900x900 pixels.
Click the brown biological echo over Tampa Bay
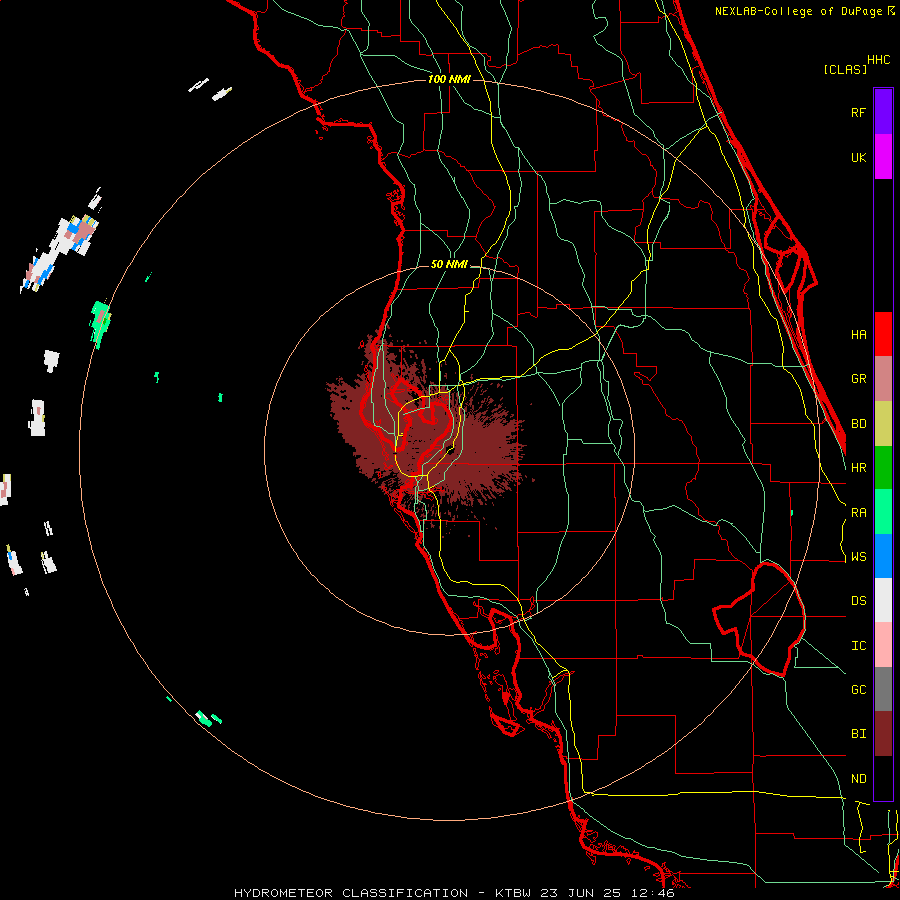(x=428, y=436)
